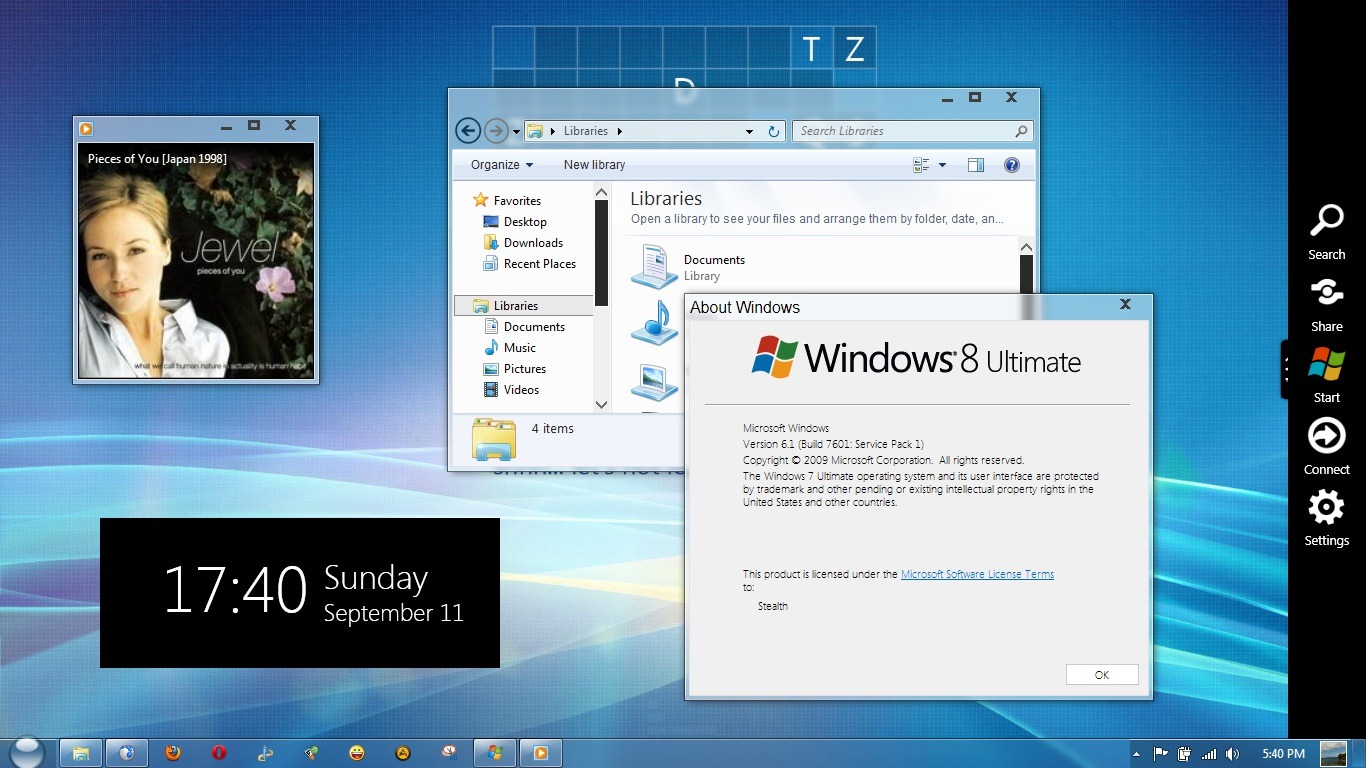Click the 17:40 Sunday clock gadget
This screenshot has height=768, width=1366.
(x=300, y=593)
